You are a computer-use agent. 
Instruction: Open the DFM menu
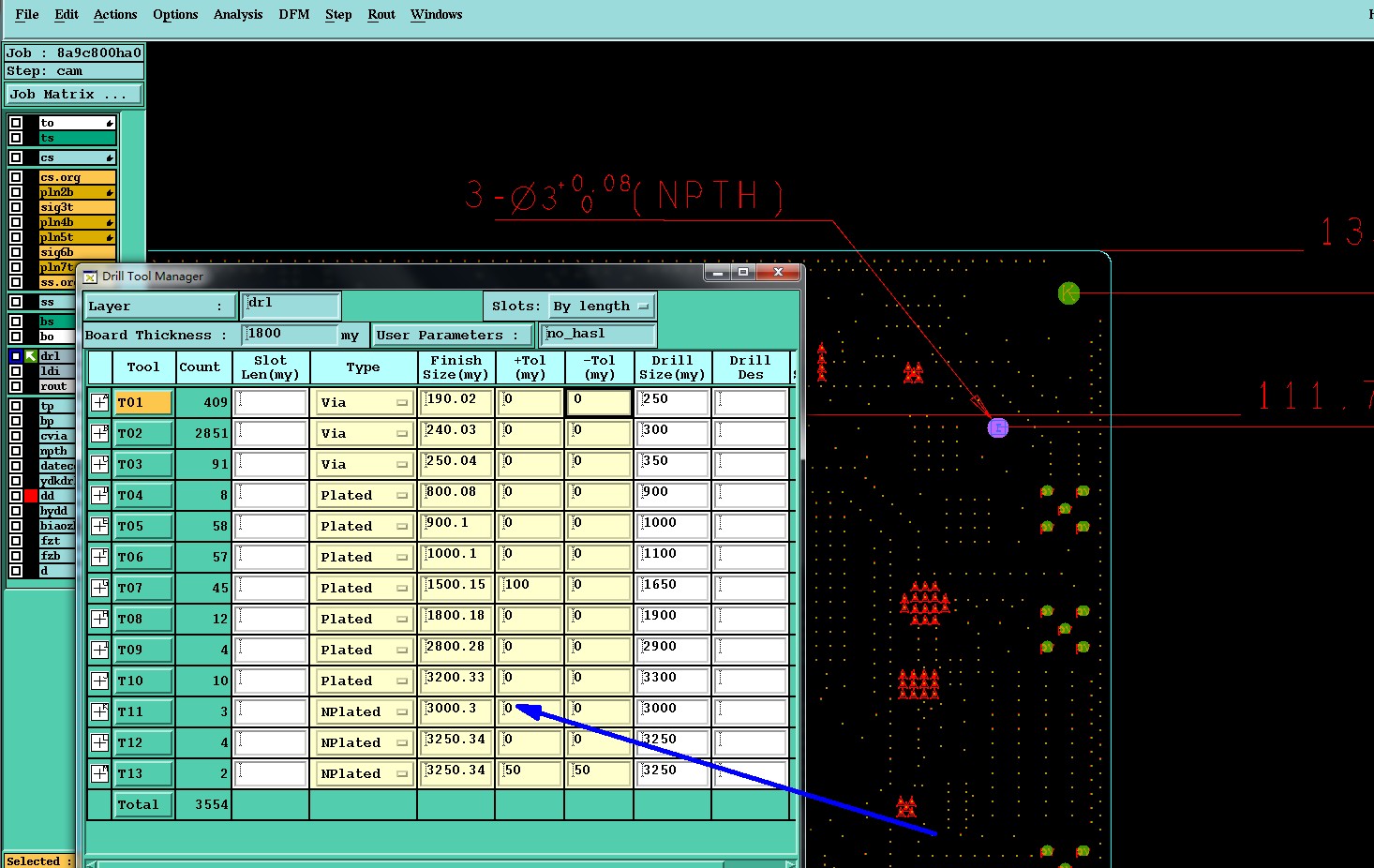293,14
